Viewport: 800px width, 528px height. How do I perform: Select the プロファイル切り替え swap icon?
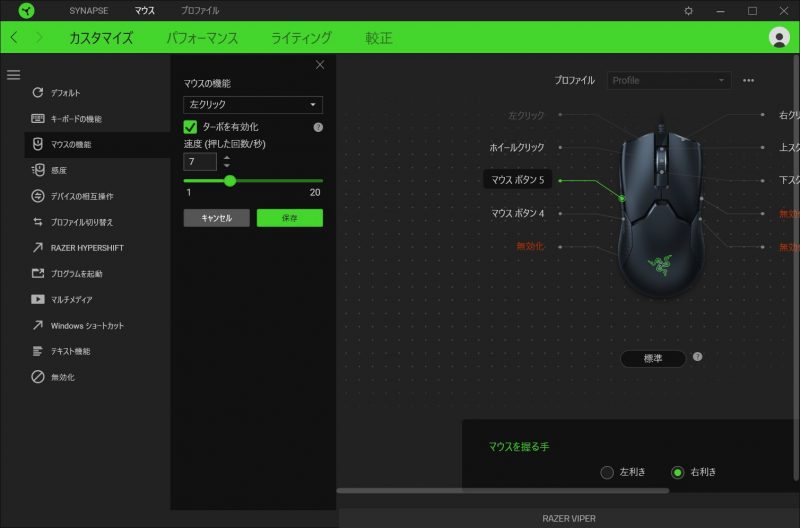point(38,222)
